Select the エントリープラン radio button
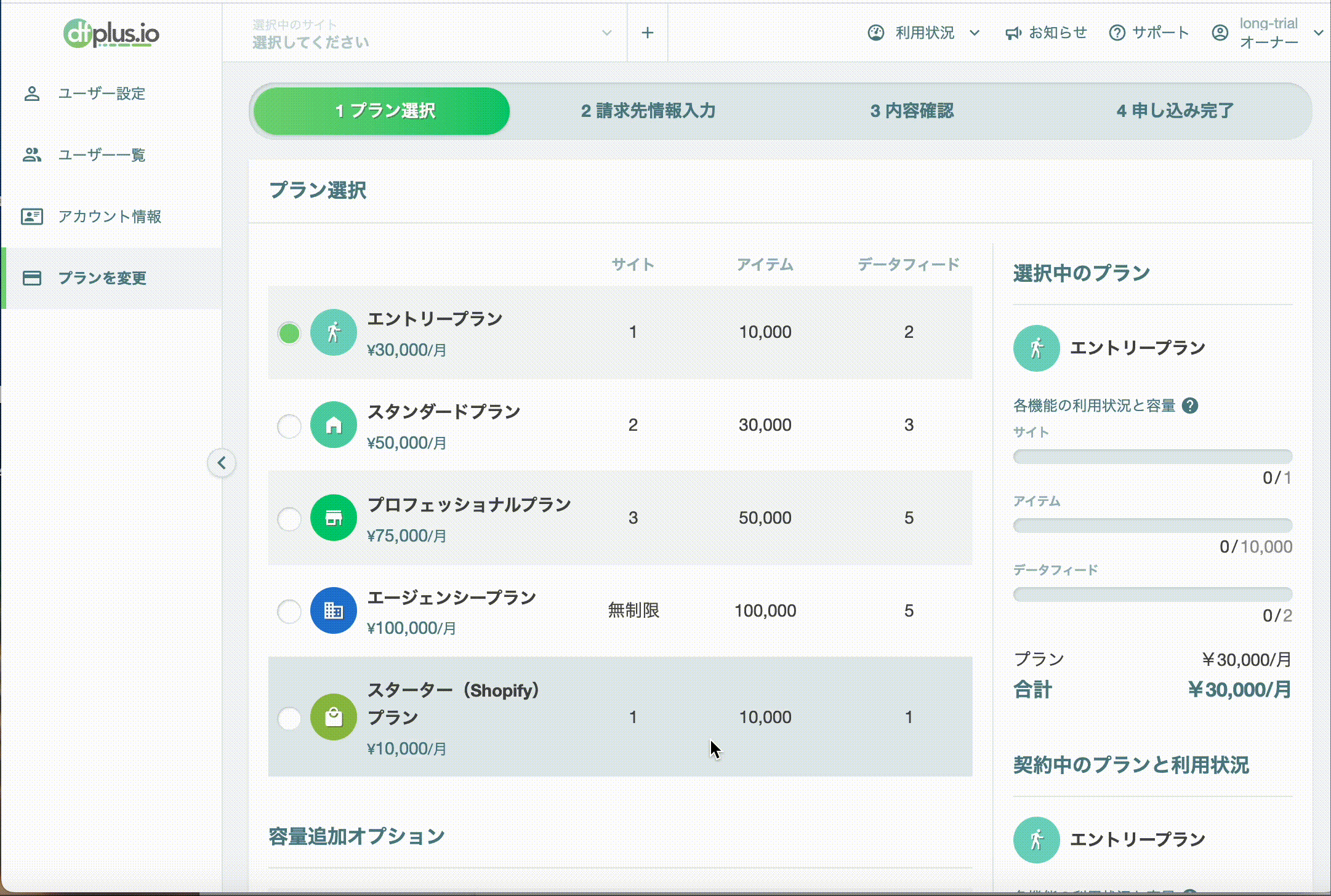This screenshot has width=1331, height=896. [289, 333]
